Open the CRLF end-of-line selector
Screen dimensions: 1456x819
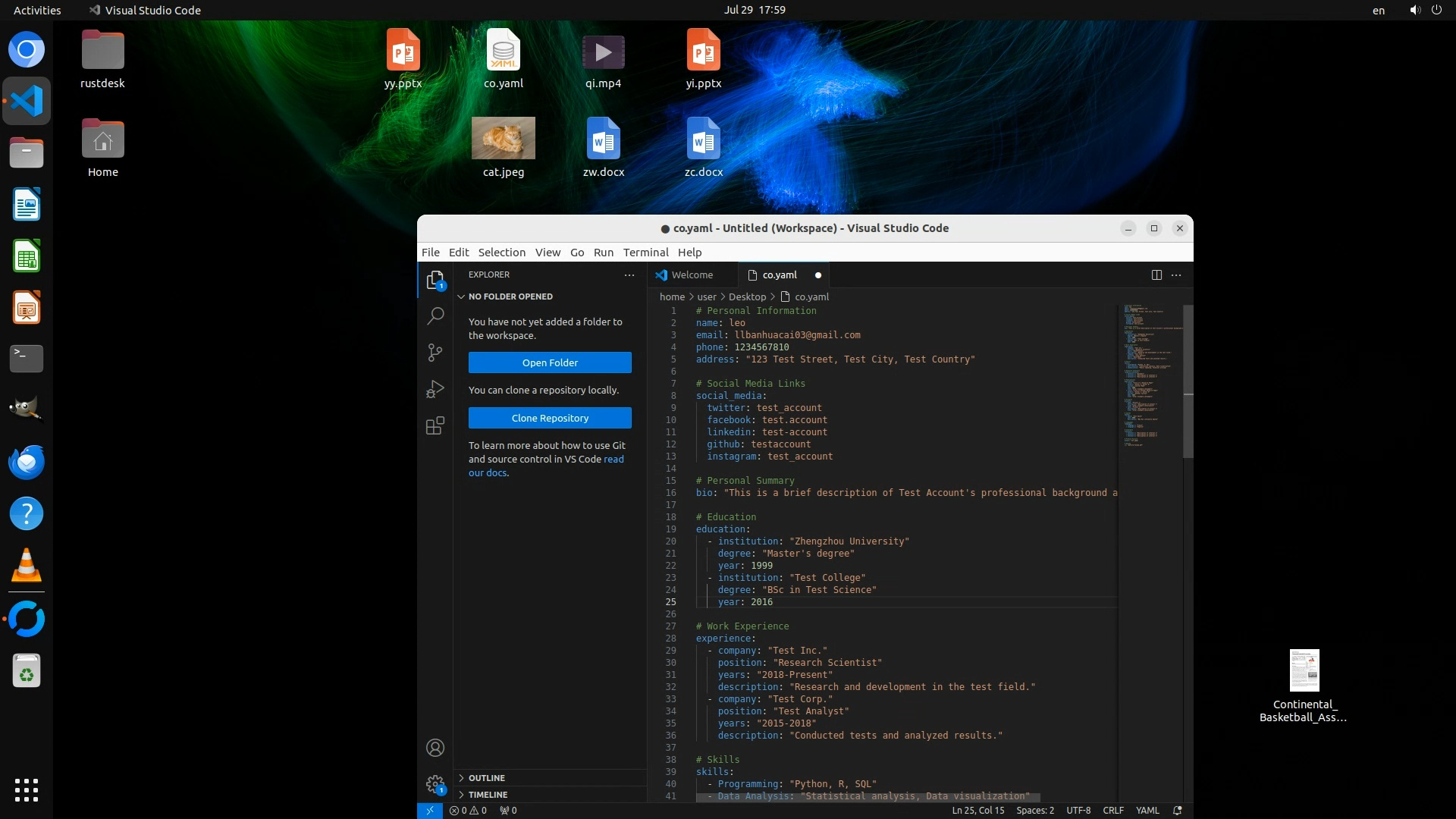pos(1112,810)
